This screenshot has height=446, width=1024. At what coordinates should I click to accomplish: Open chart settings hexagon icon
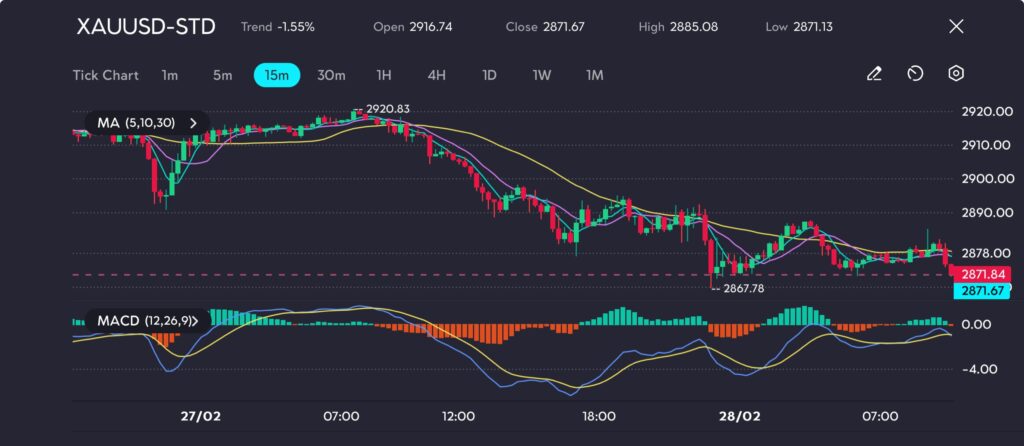pyautogui.click(x=956, y=74)
